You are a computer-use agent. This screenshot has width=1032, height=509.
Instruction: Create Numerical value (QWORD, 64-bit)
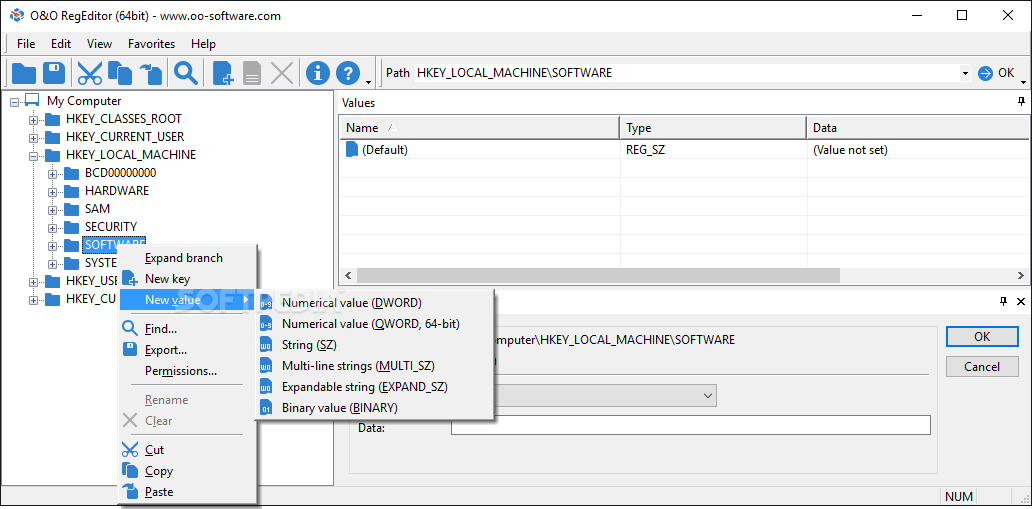(374, 324)
